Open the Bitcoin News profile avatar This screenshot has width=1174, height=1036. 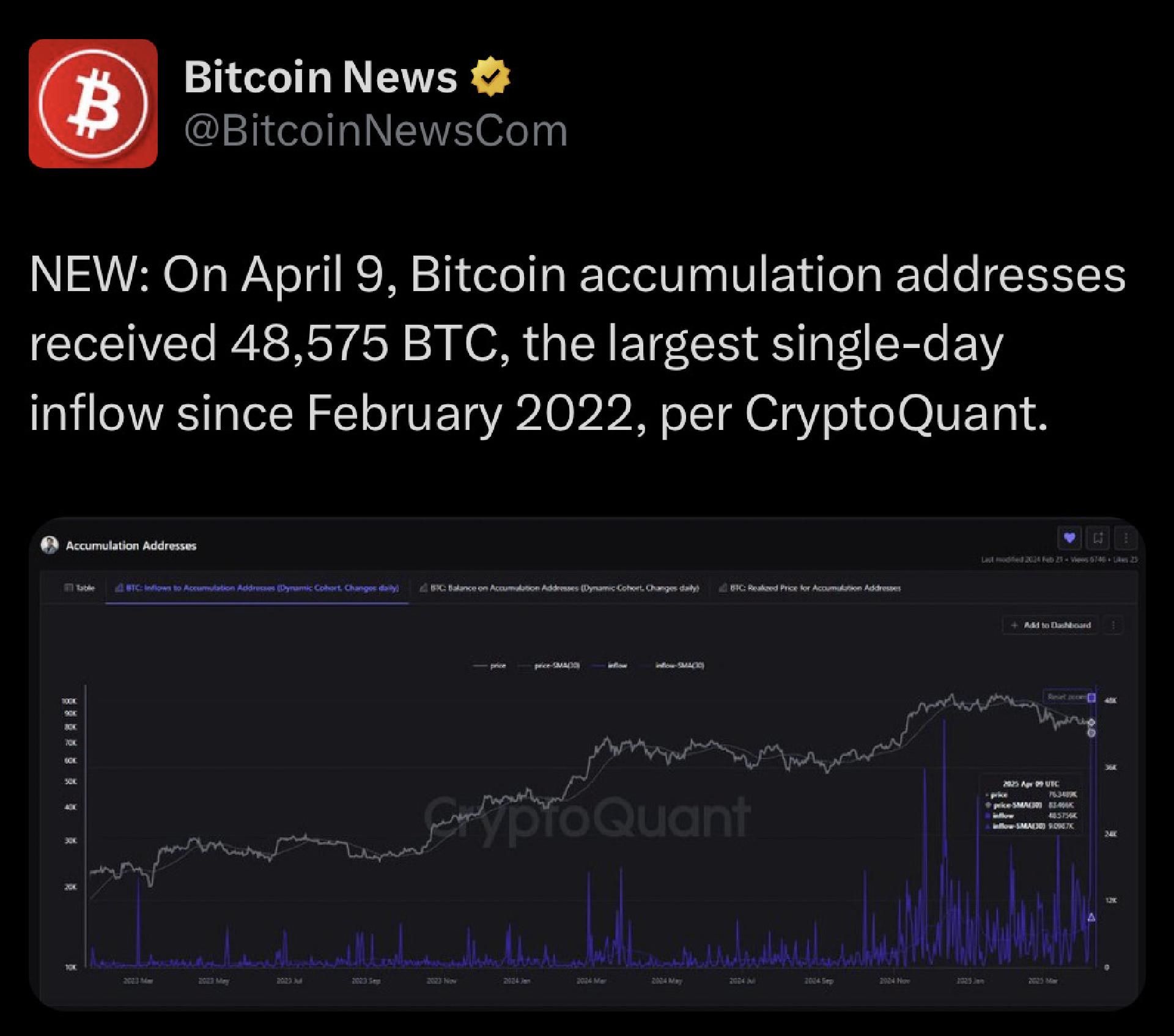coord(93,103)
